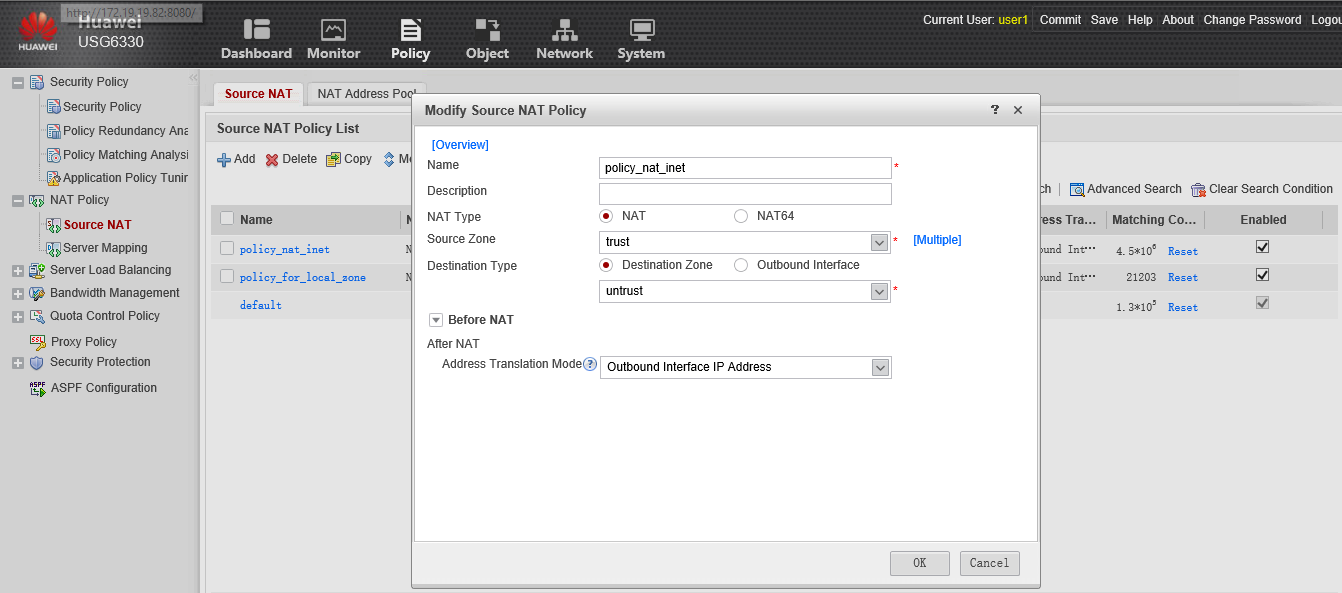Screen dimensions: 1342x593
Task: Toggle Enabled checkbox for policy_nat_inet row
Action: pos(1262,247)
